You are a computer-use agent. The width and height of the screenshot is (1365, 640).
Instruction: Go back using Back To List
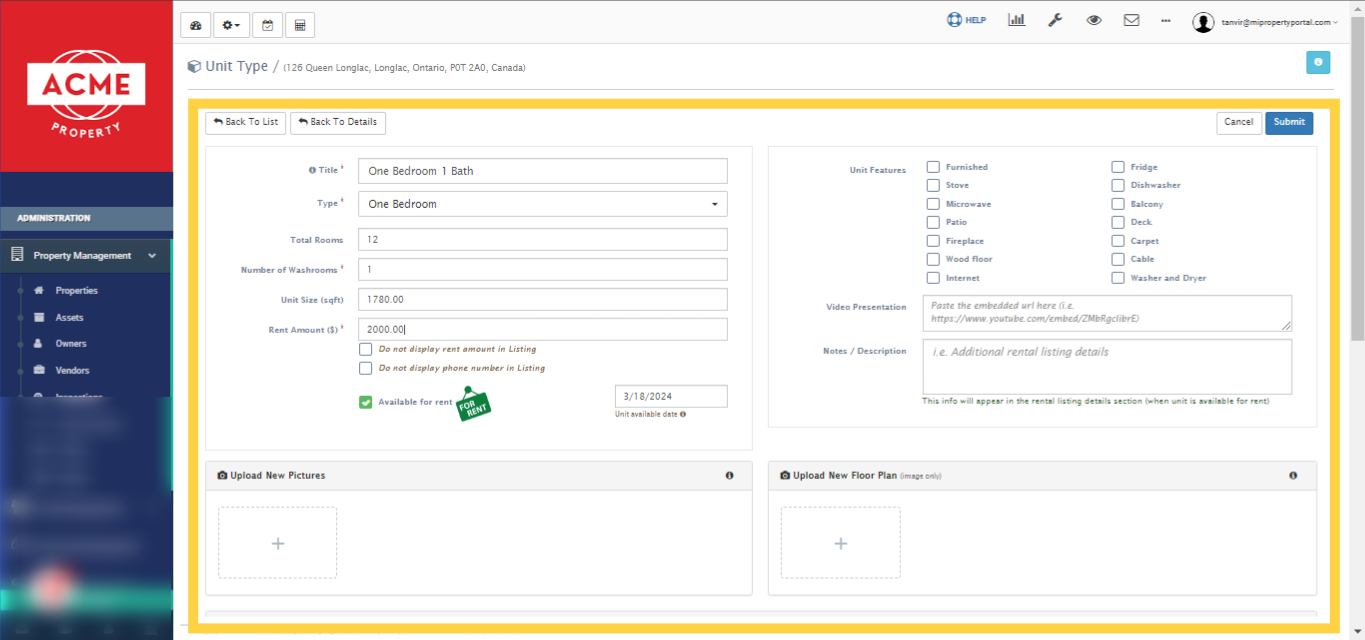(x=245, y=122)
